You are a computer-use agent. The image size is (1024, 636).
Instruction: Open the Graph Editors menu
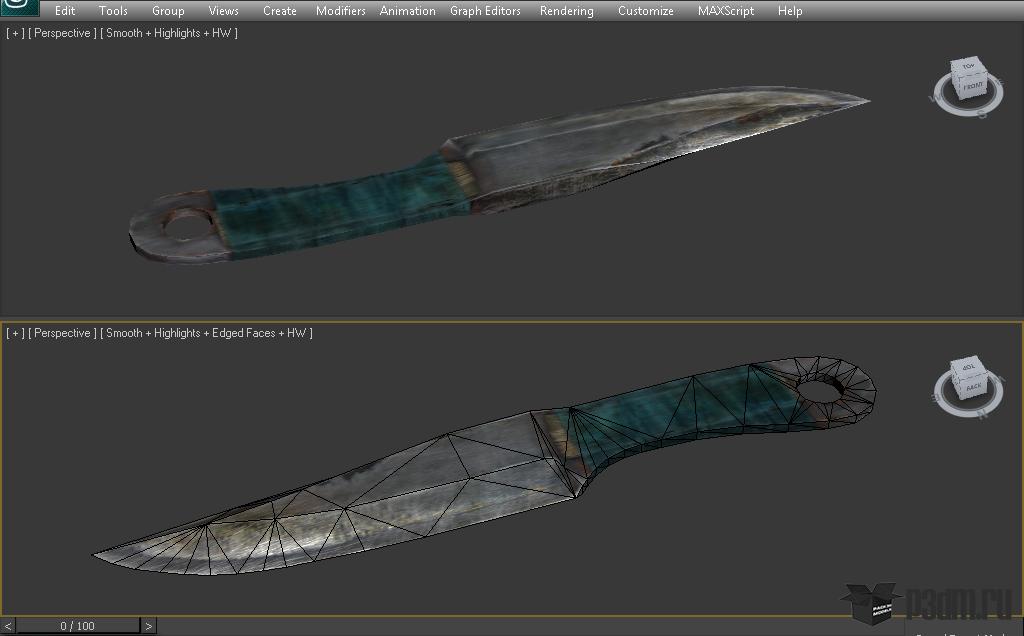(x=485, y=10)
